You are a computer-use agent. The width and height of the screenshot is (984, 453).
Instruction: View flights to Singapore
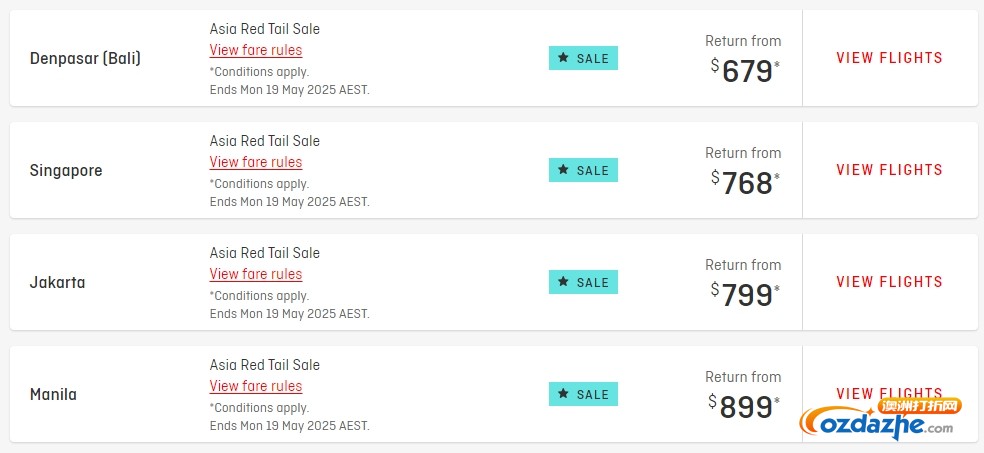click(889, 170)
